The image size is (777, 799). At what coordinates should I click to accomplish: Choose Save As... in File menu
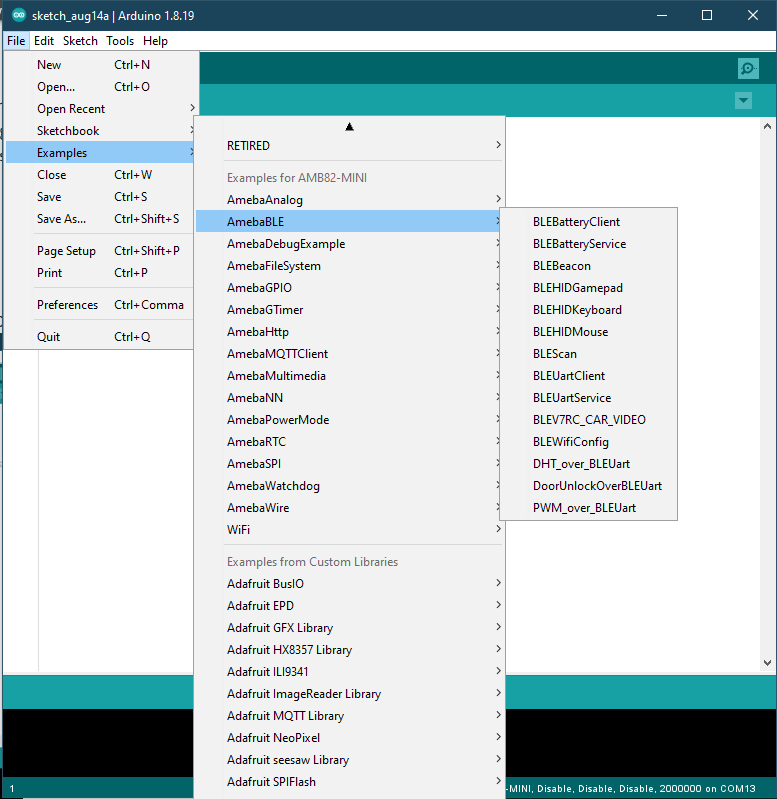61,219
